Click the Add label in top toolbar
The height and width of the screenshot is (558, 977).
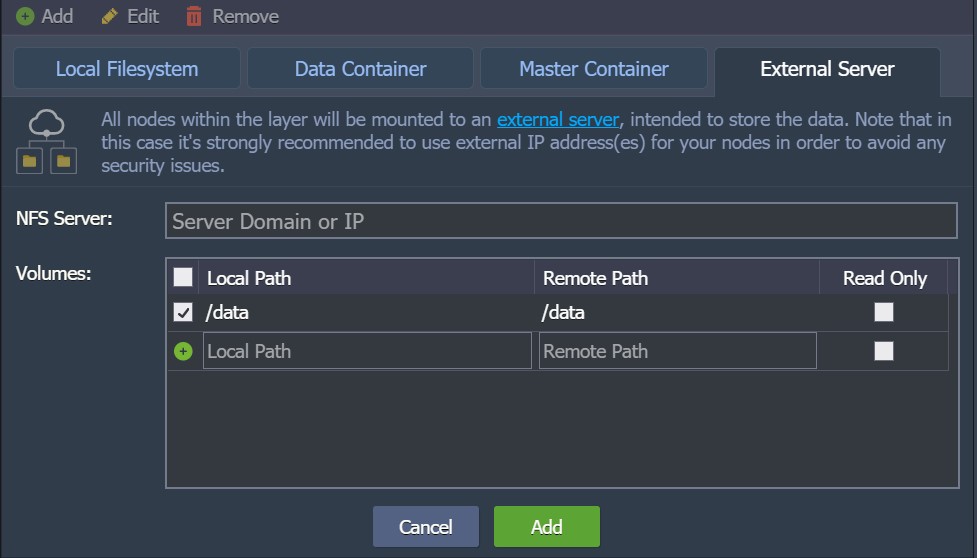57,16
